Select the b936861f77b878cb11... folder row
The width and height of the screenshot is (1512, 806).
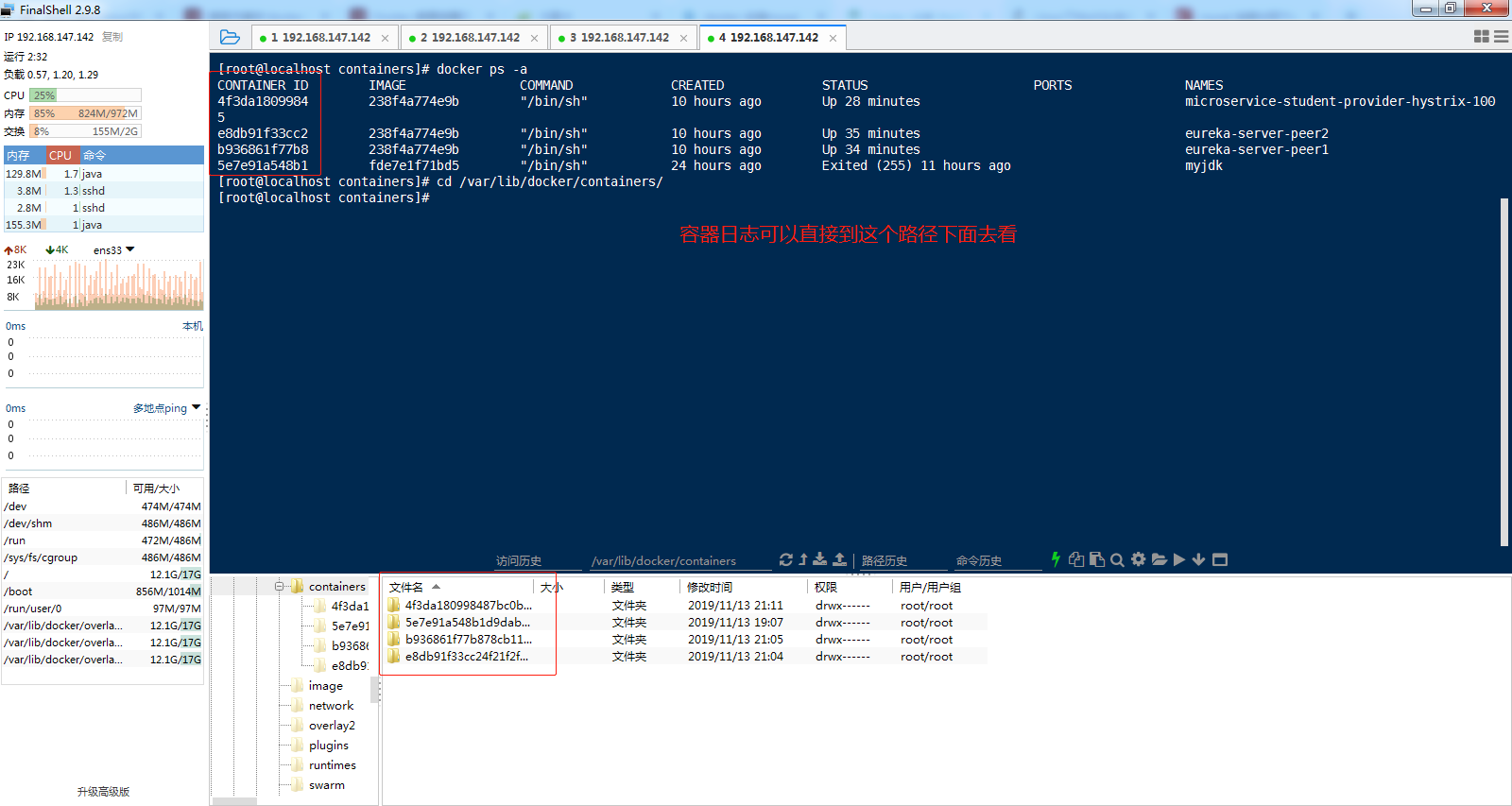coord(685,639)
